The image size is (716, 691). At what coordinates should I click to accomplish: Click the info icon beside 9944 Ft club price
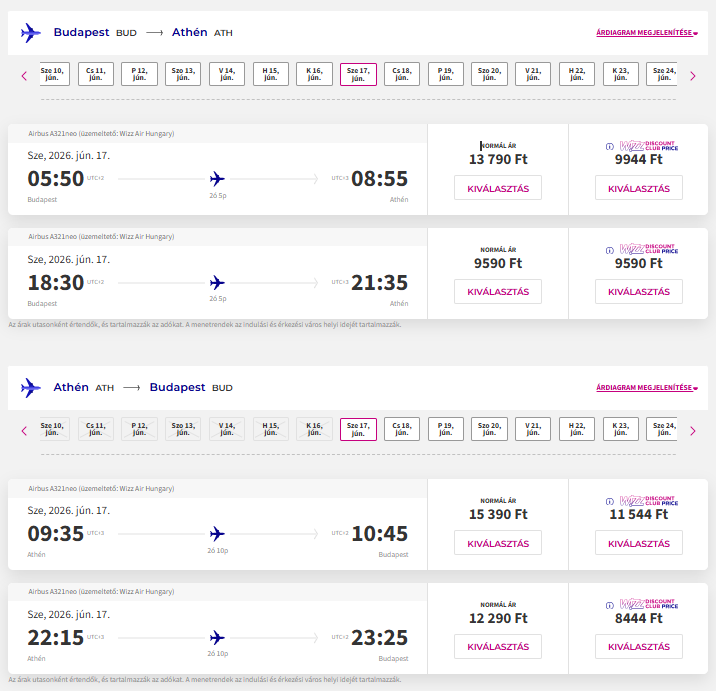pos(610,146)
